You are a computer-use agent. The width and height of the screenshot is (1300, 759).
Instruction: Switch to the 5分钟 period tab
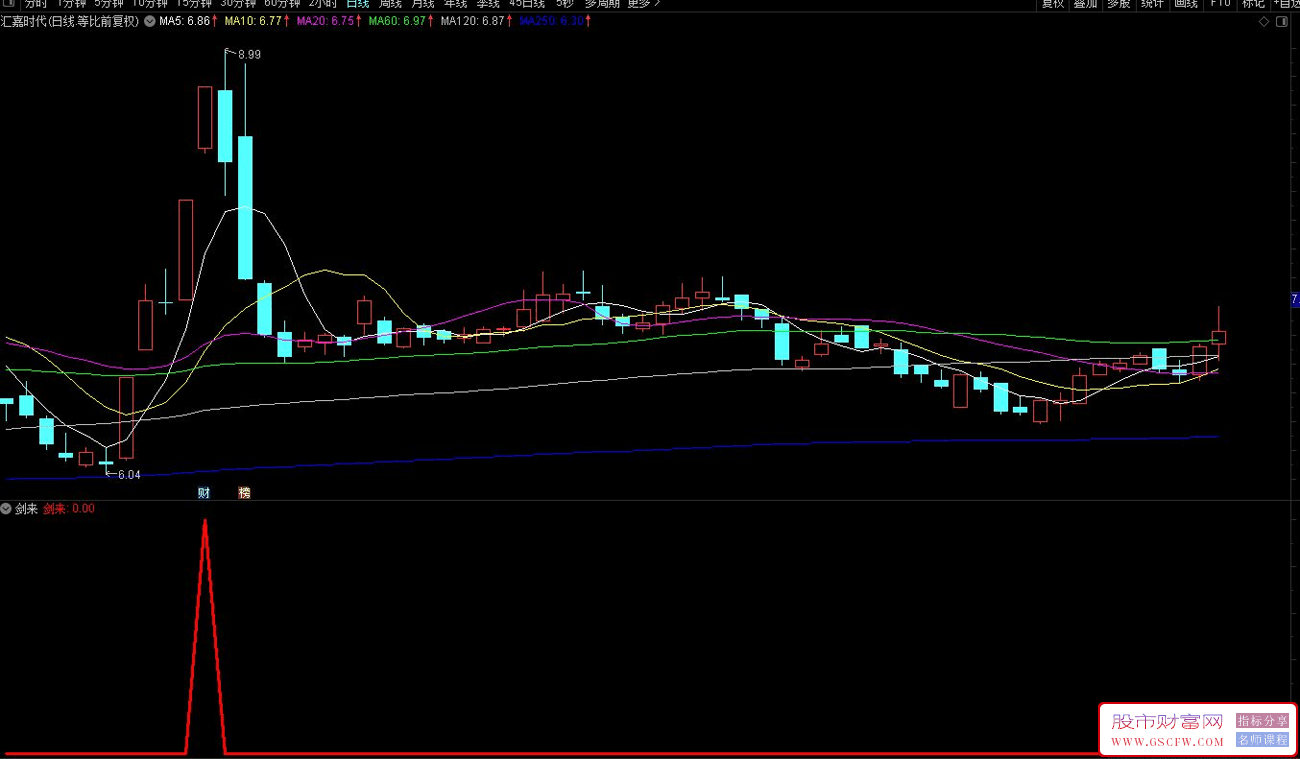tap(110, 4)
